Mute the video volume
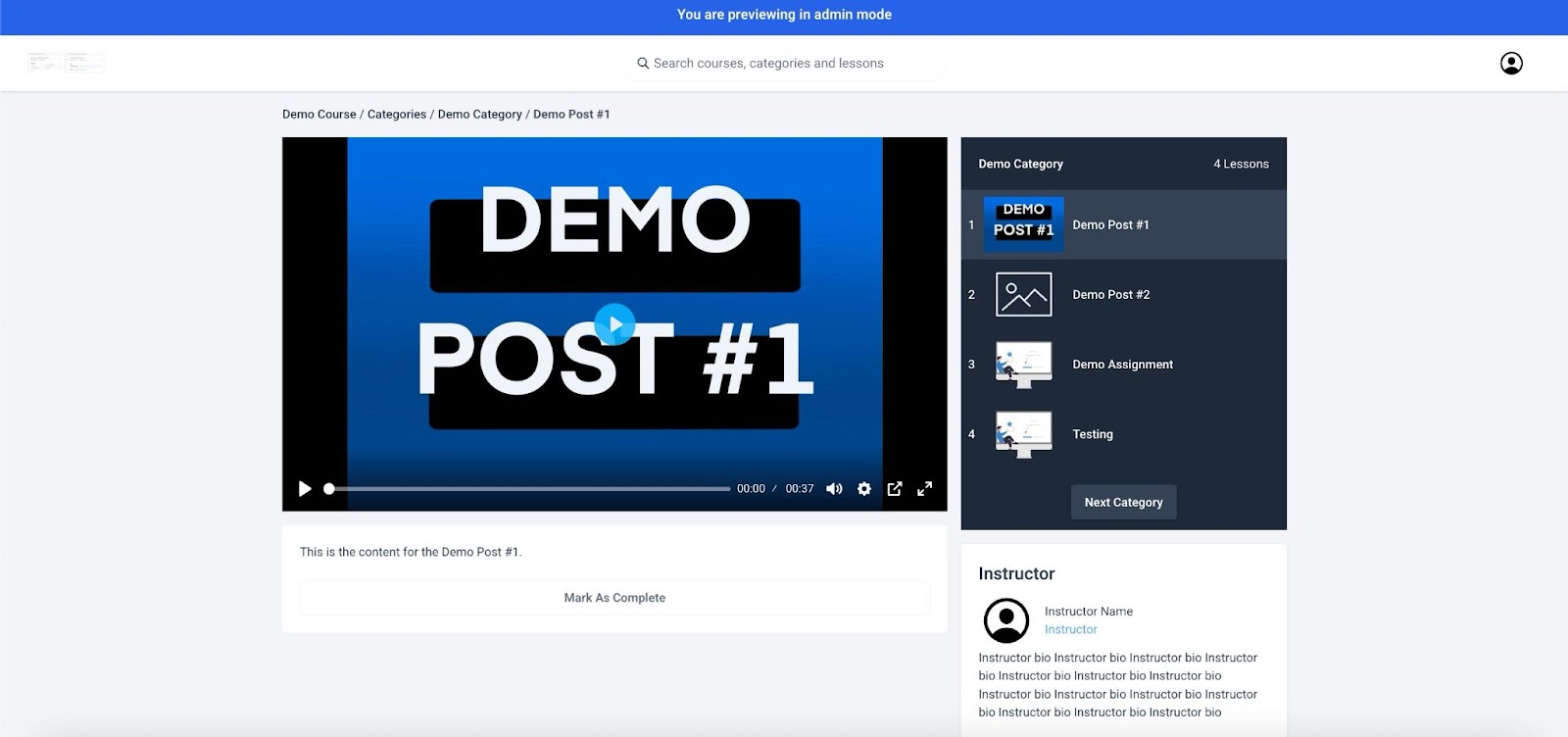This screenshot has height=737, width=1568. click(834, 489)
